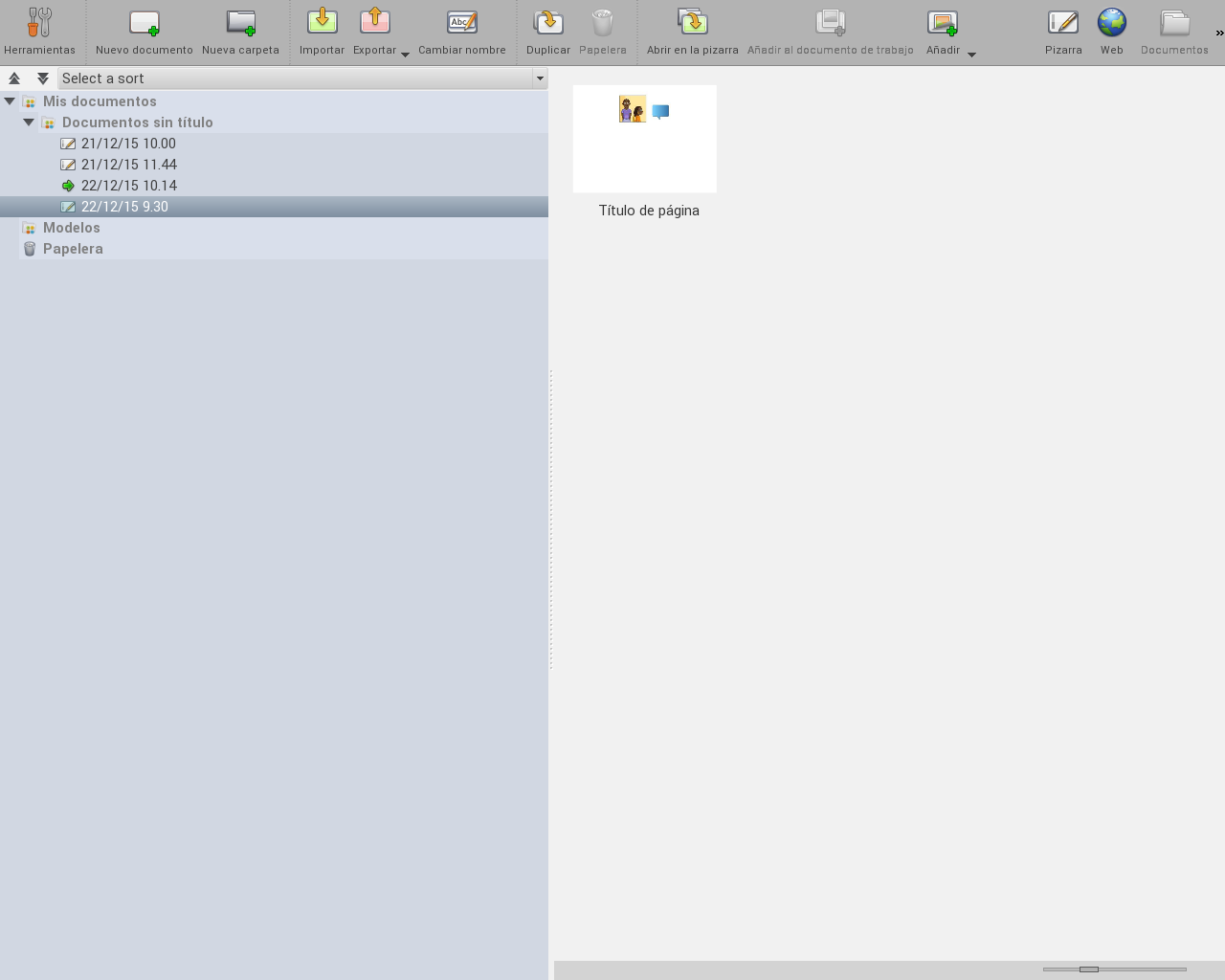Click the Nuevo documento icon

144,23
